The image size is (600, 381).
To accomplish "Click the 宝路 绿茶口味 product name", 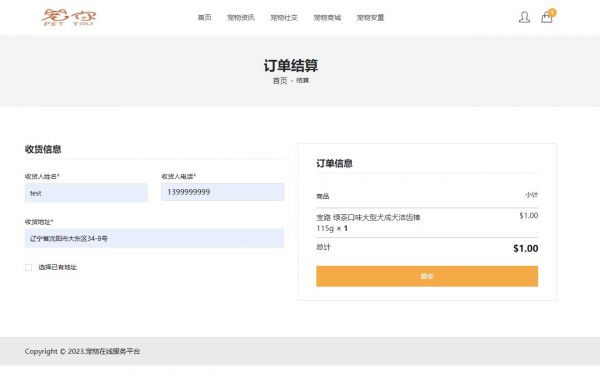I will pos(368,223).
